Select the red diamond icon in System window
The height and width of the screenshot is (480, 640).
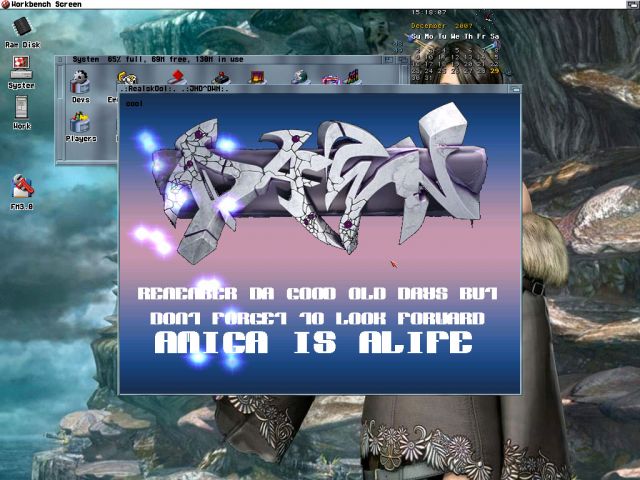pos(177,77)
